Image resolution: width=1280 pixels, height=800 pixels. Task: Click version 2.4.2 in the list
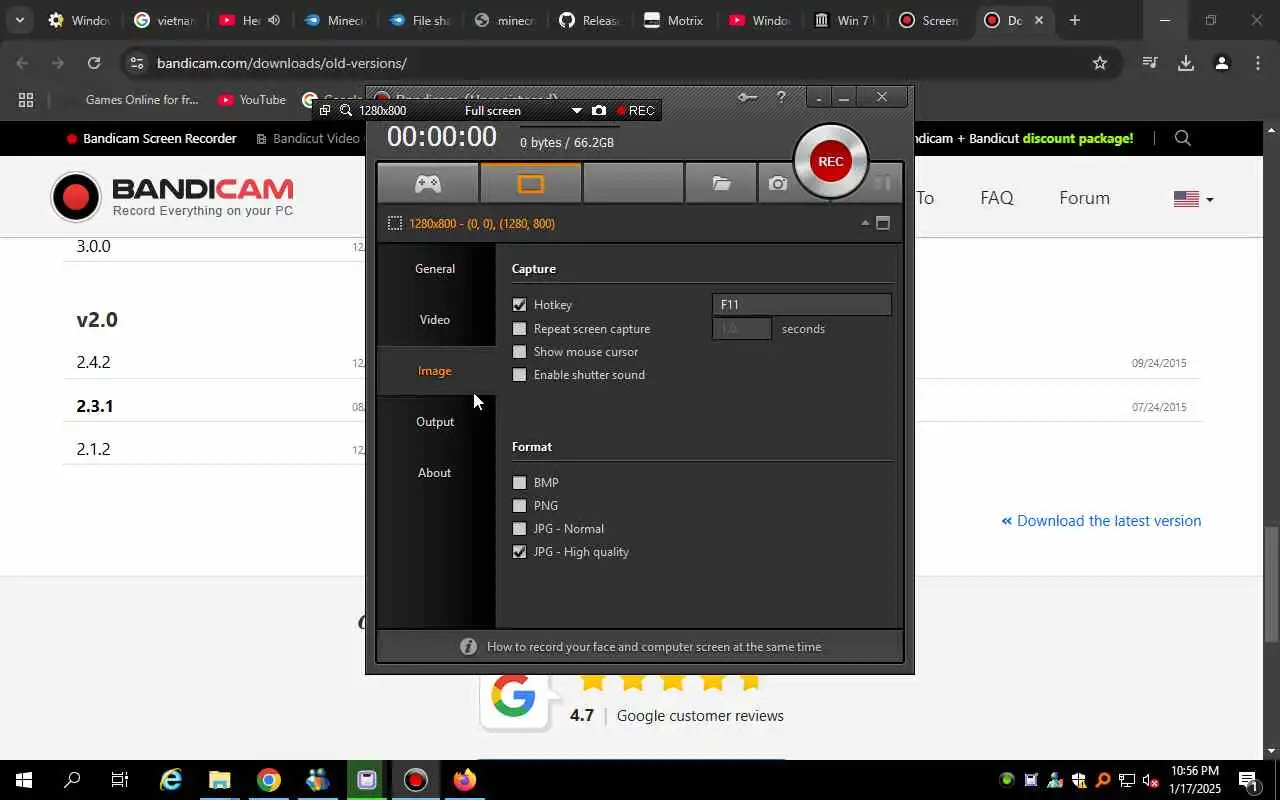point(93,363)
